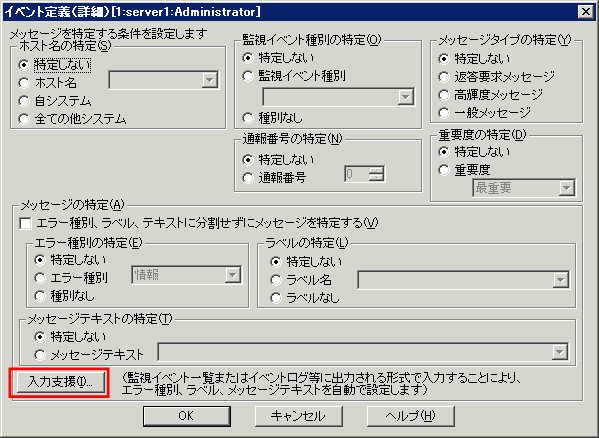Open the メッセージテキスト combo box
599x438 pixels.
[363, 352]
